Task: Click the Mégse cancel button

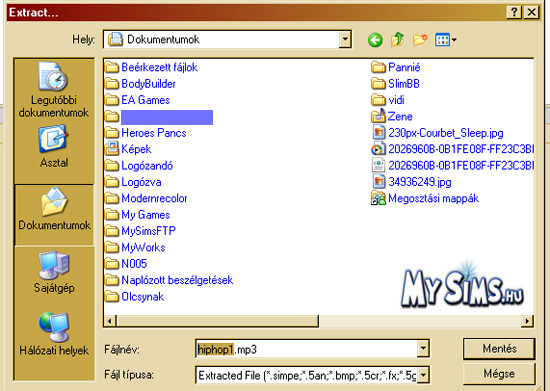Action: click(499, 374)
